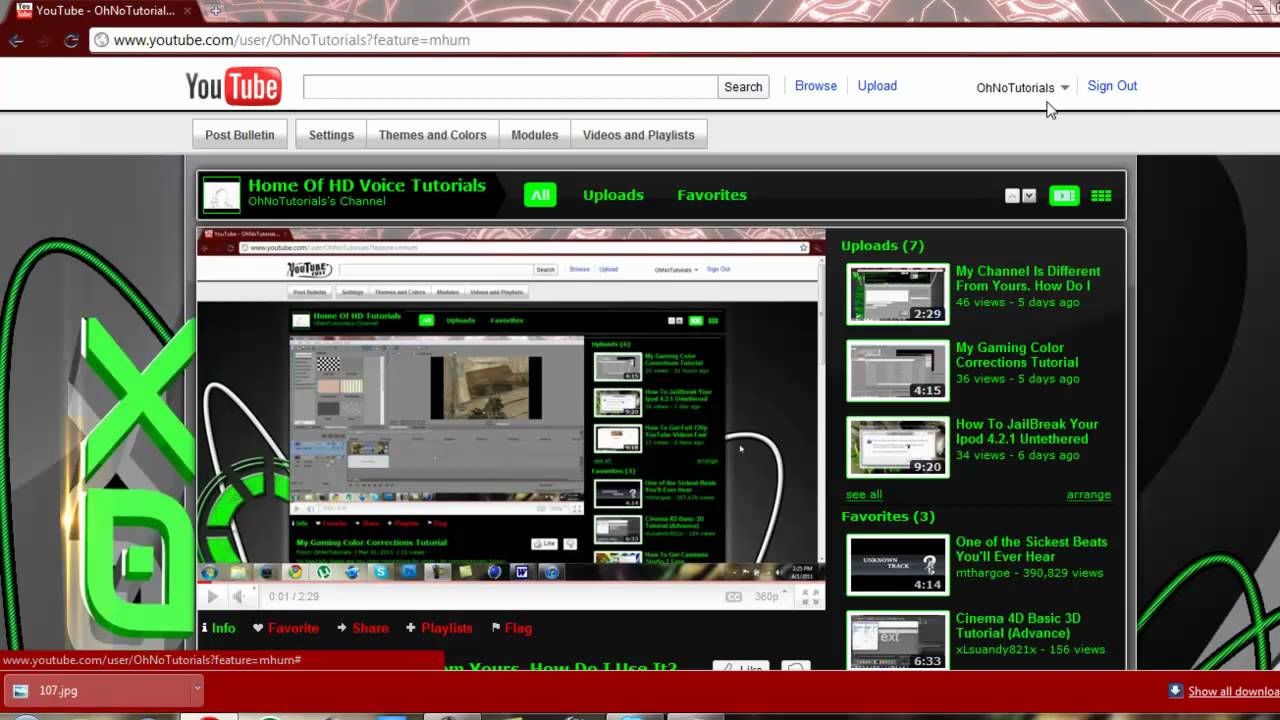Open the Themes and Colors tab

point(432,135)
